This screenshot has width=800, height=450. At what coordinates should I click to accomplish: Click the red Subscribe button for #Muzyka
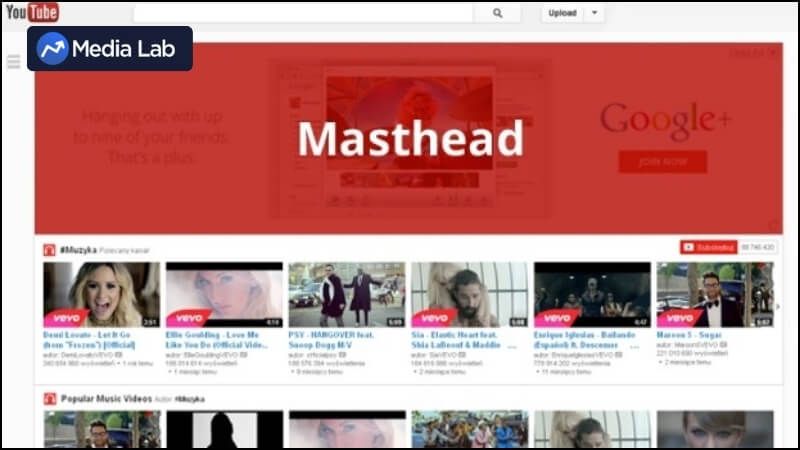(x=709, y=247)
